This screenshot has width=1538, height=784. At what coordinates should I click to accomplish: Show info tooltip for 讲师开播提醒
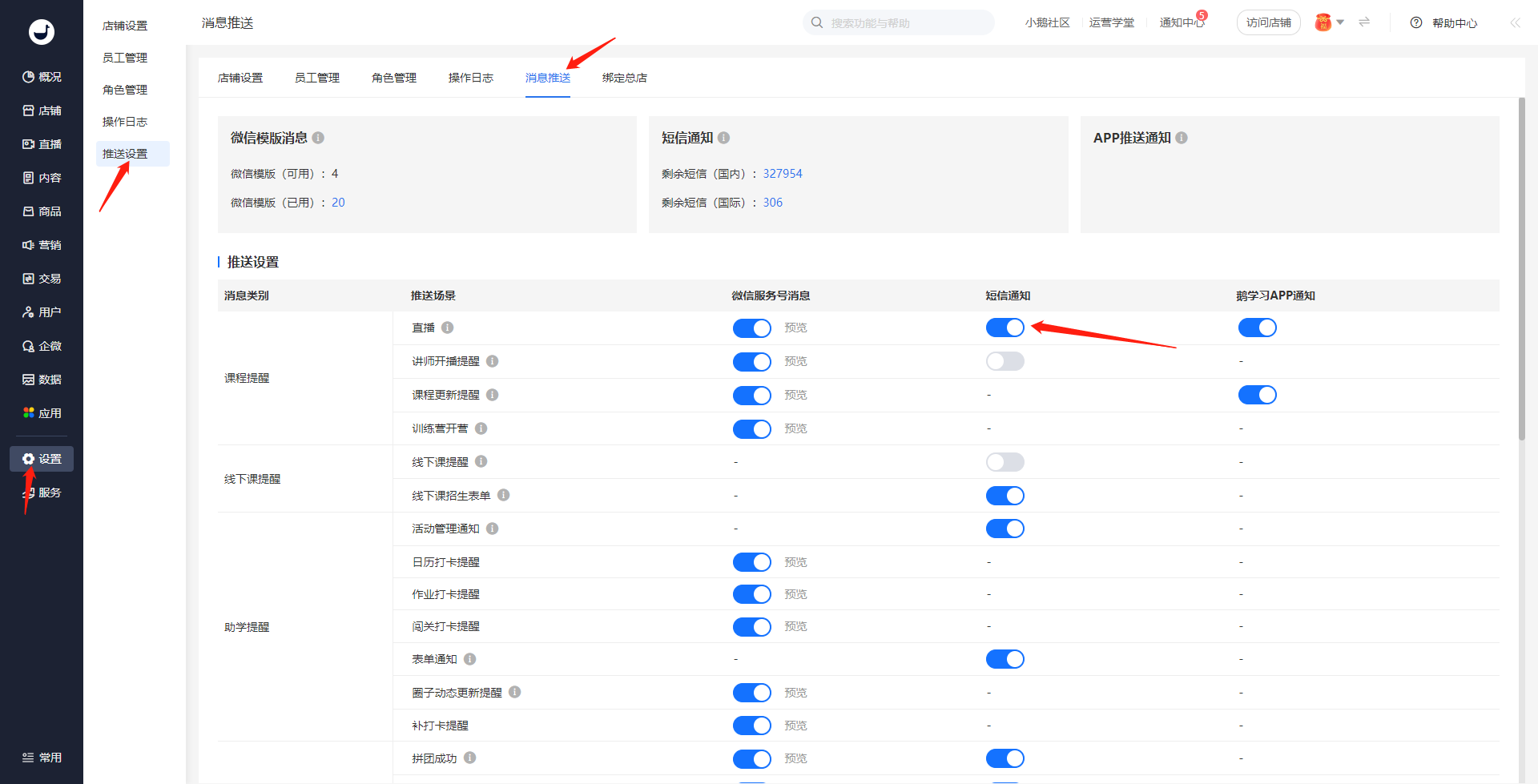click(x=493, y=361)
